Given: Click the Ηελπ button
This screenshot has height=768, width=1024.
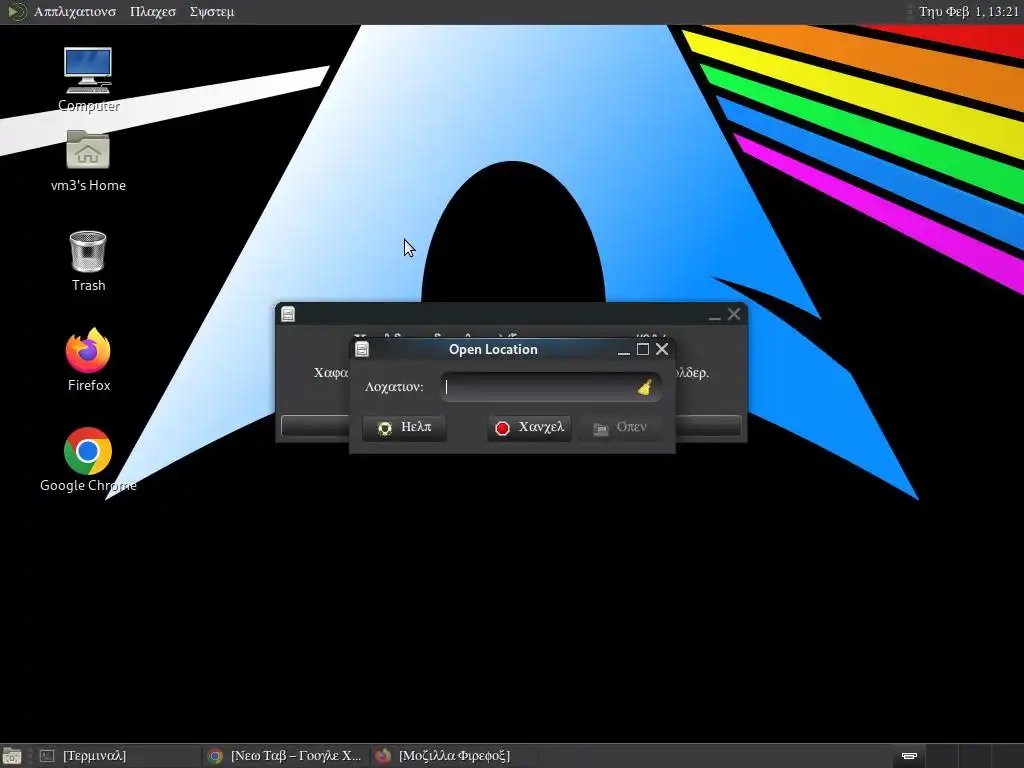Looking at the screenshot, I should pyautogui.click(x=404, y=428).
